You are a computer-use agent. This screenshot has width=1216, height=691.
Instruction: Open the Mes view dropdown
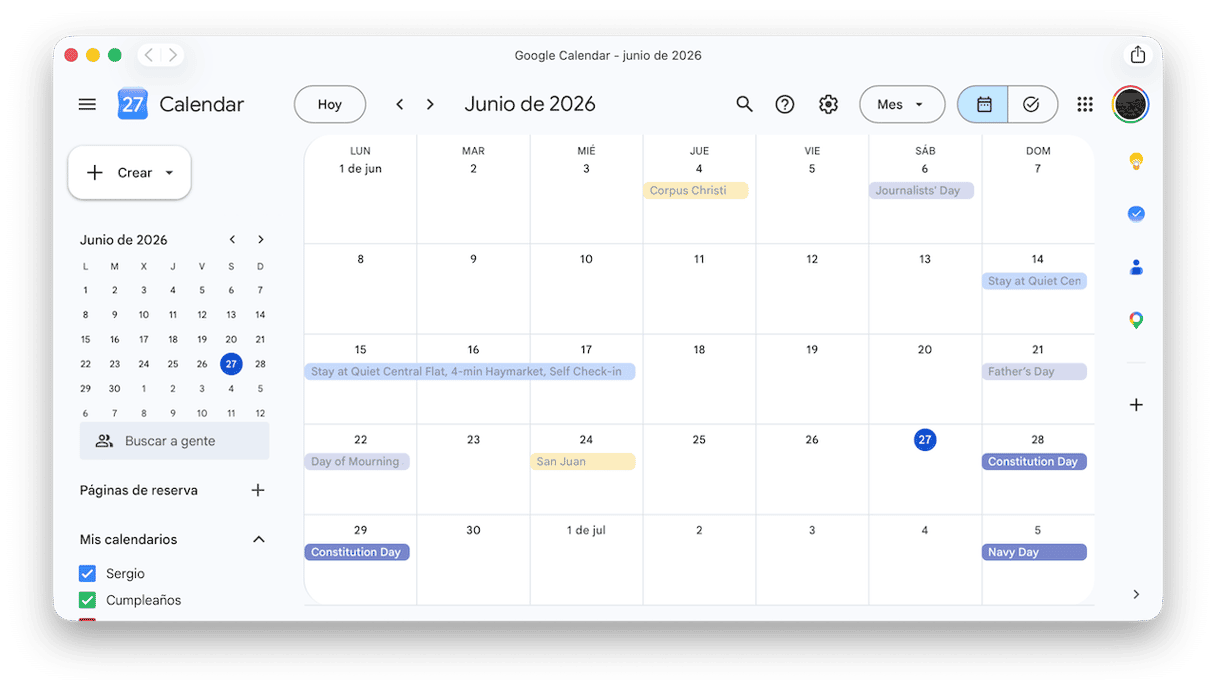tap(902, 104)
